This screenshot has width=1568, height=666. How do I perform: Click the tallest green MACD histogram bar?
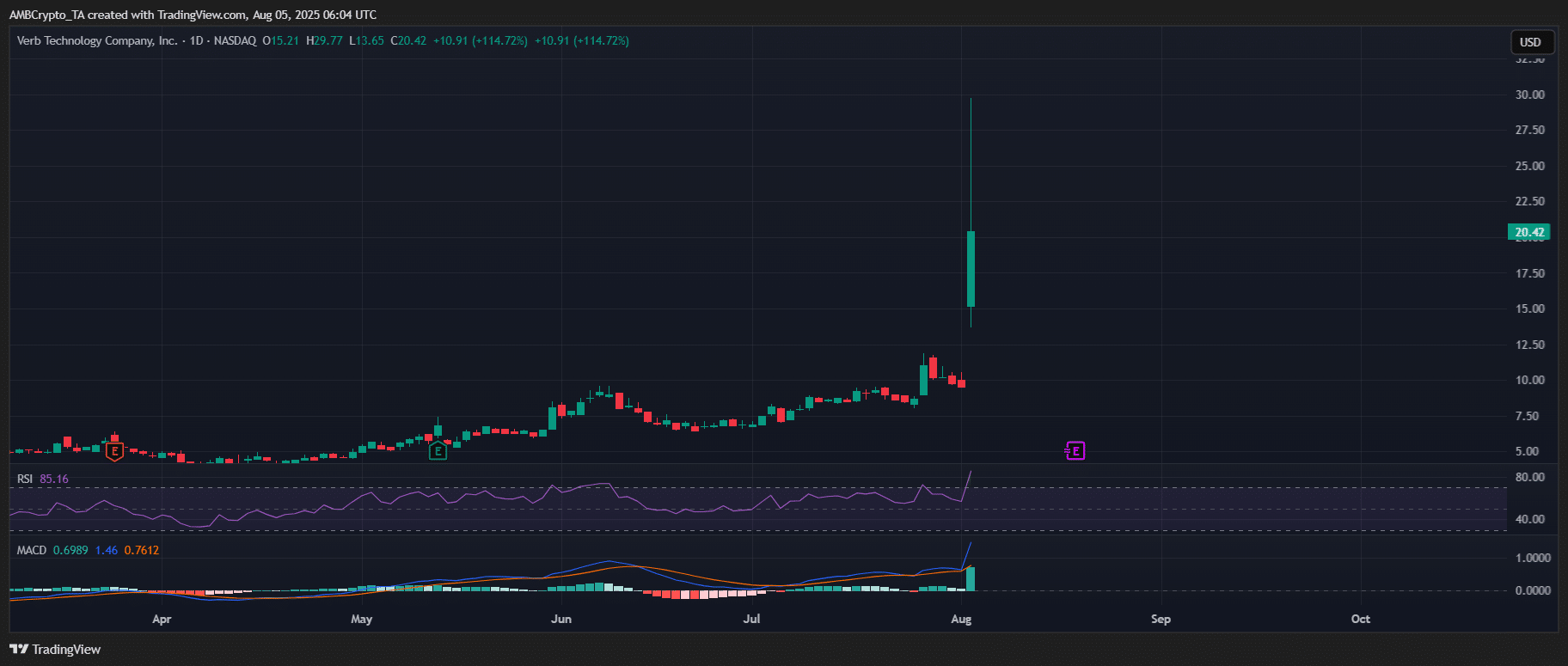point(971,578)
